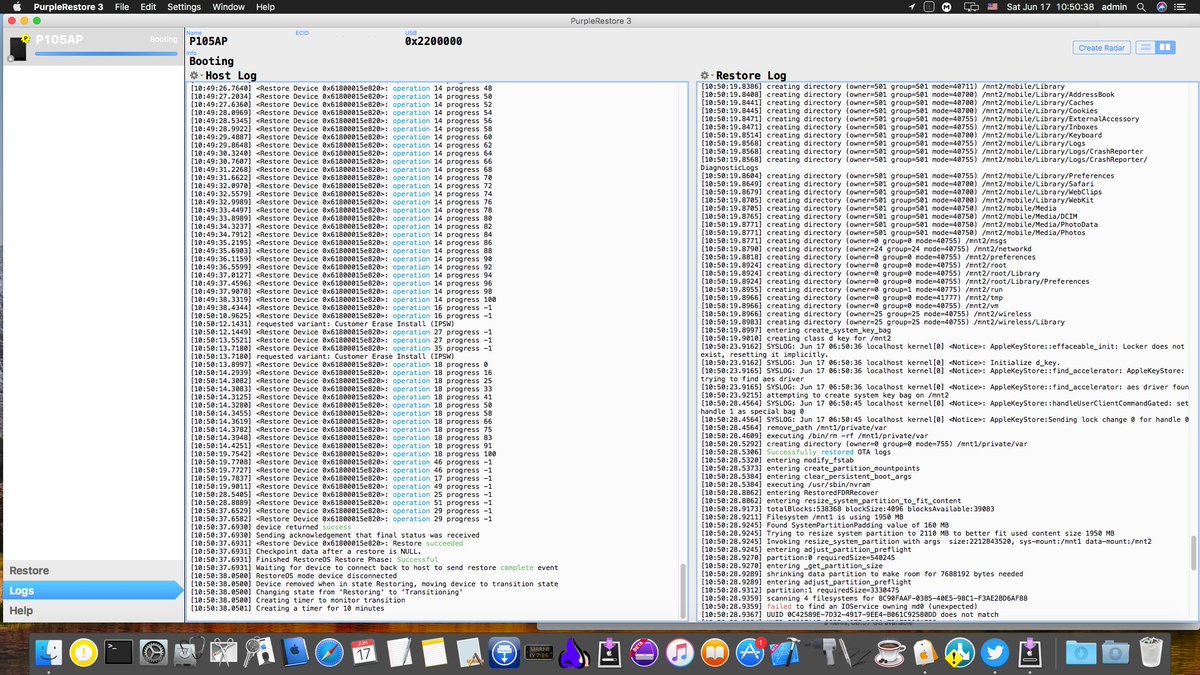
Task: Click the circular M menu bar icon
Action: pyautogui.click(x=945, y=7)
